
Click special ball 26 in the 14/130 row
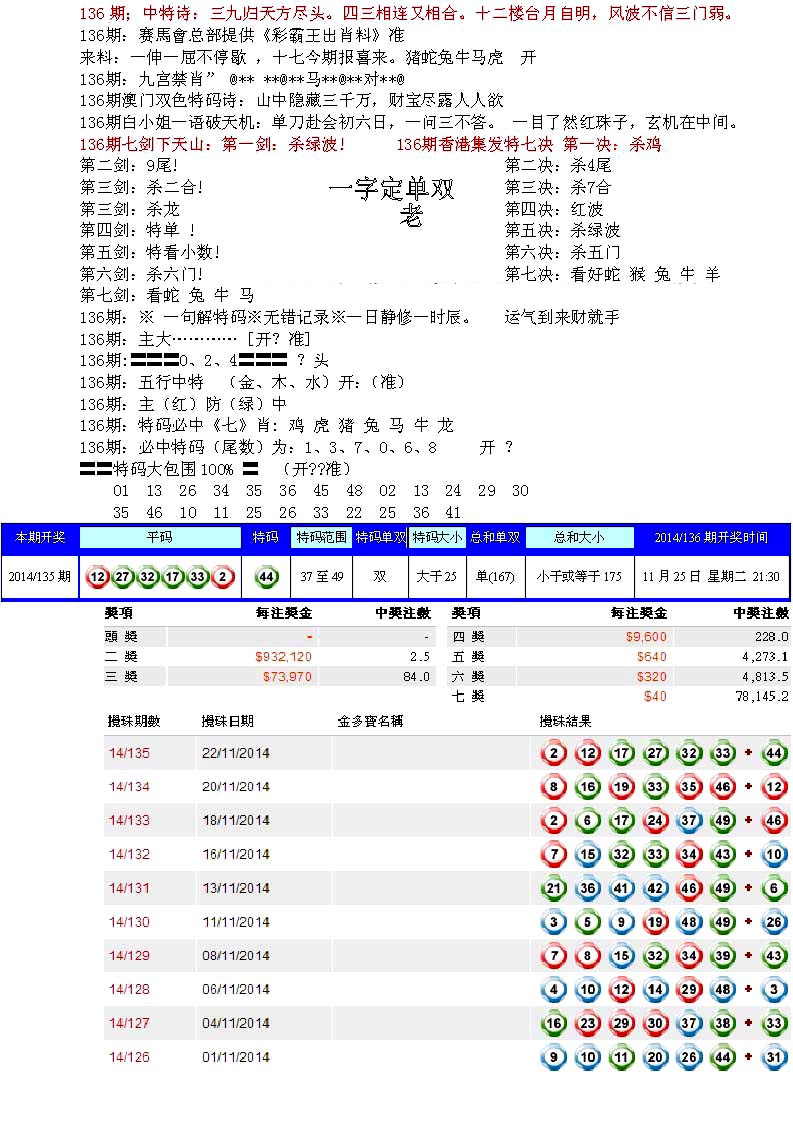click(774, 922)
